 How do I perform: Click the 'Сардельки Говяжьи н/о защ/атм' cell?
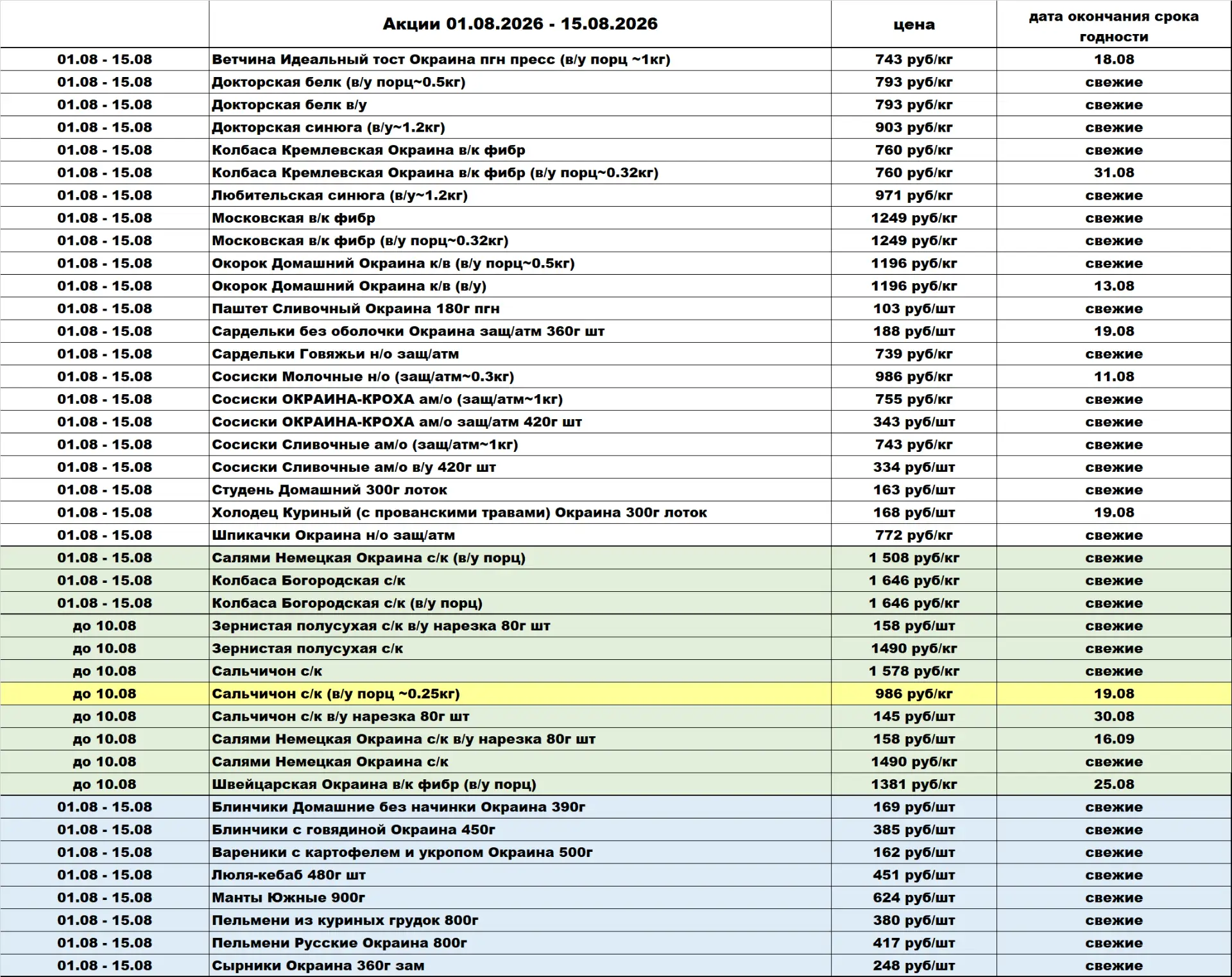(x=520, y=354)
